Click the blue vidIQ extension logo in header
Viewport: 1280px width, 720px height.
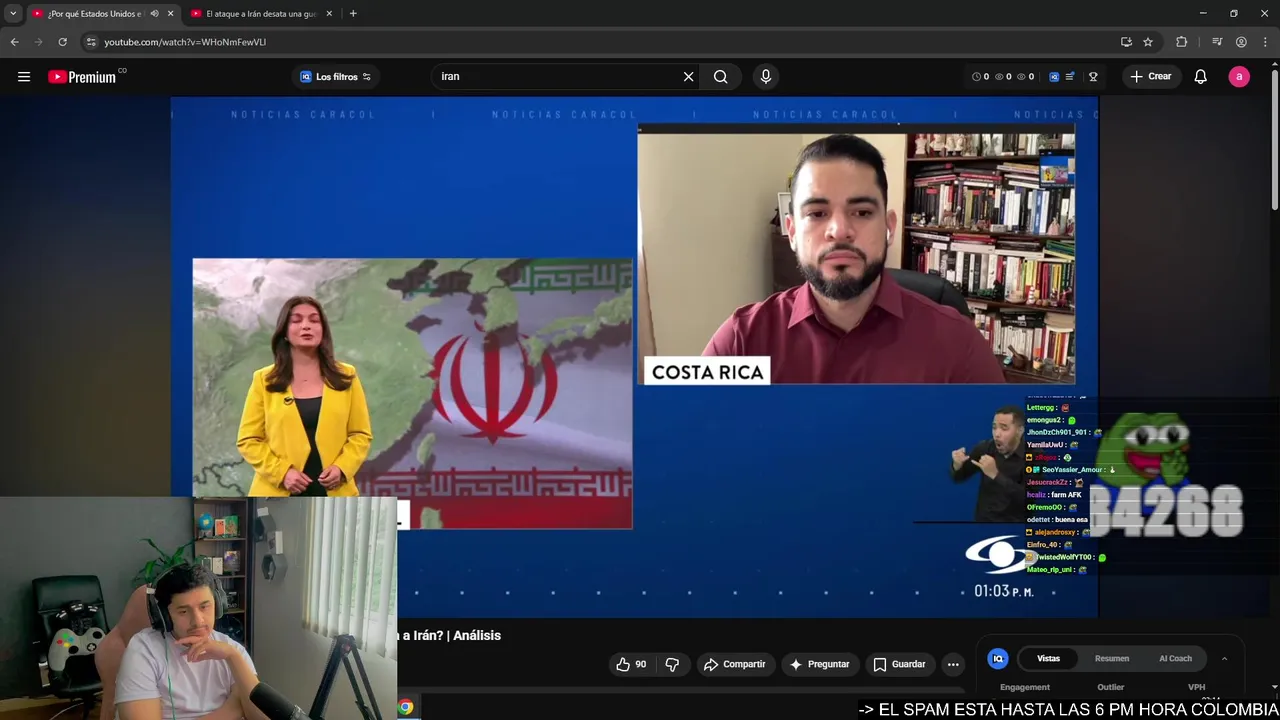pyautogui.click(x=1053, y=77)
